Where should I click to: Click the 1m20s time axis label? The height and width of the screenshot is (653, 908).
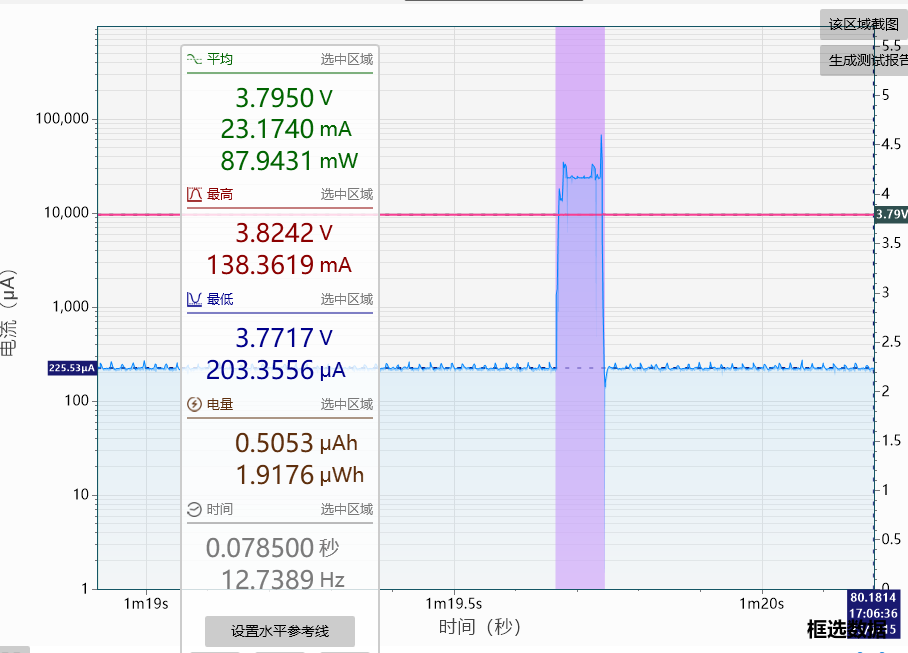click(761, 604)
